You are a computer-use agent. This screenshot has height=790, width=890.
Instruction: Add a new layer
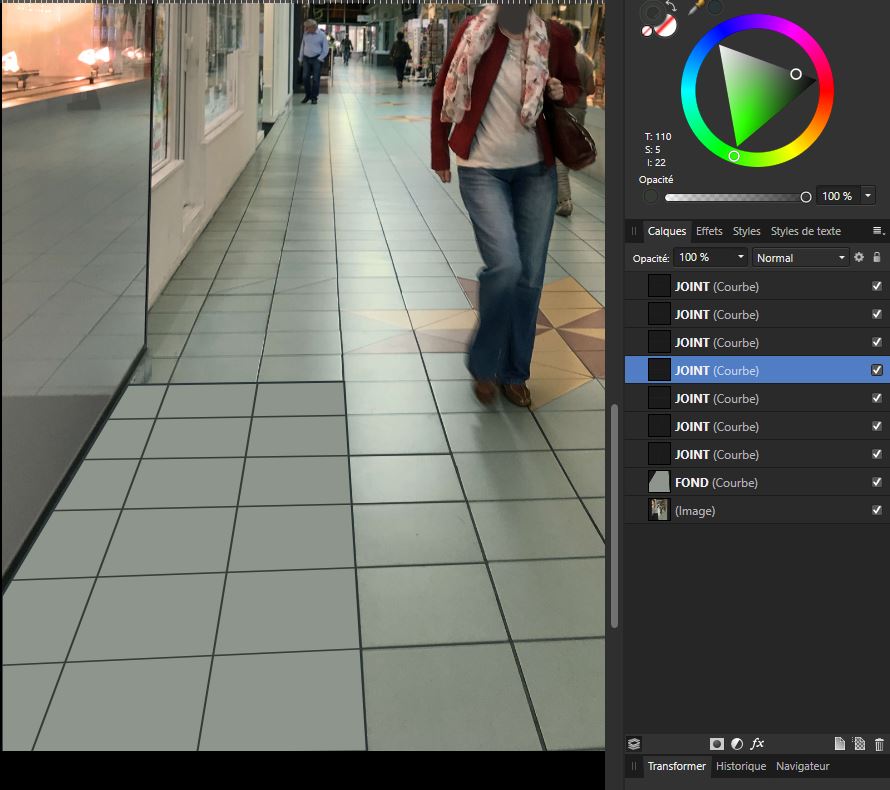point(839,743)
